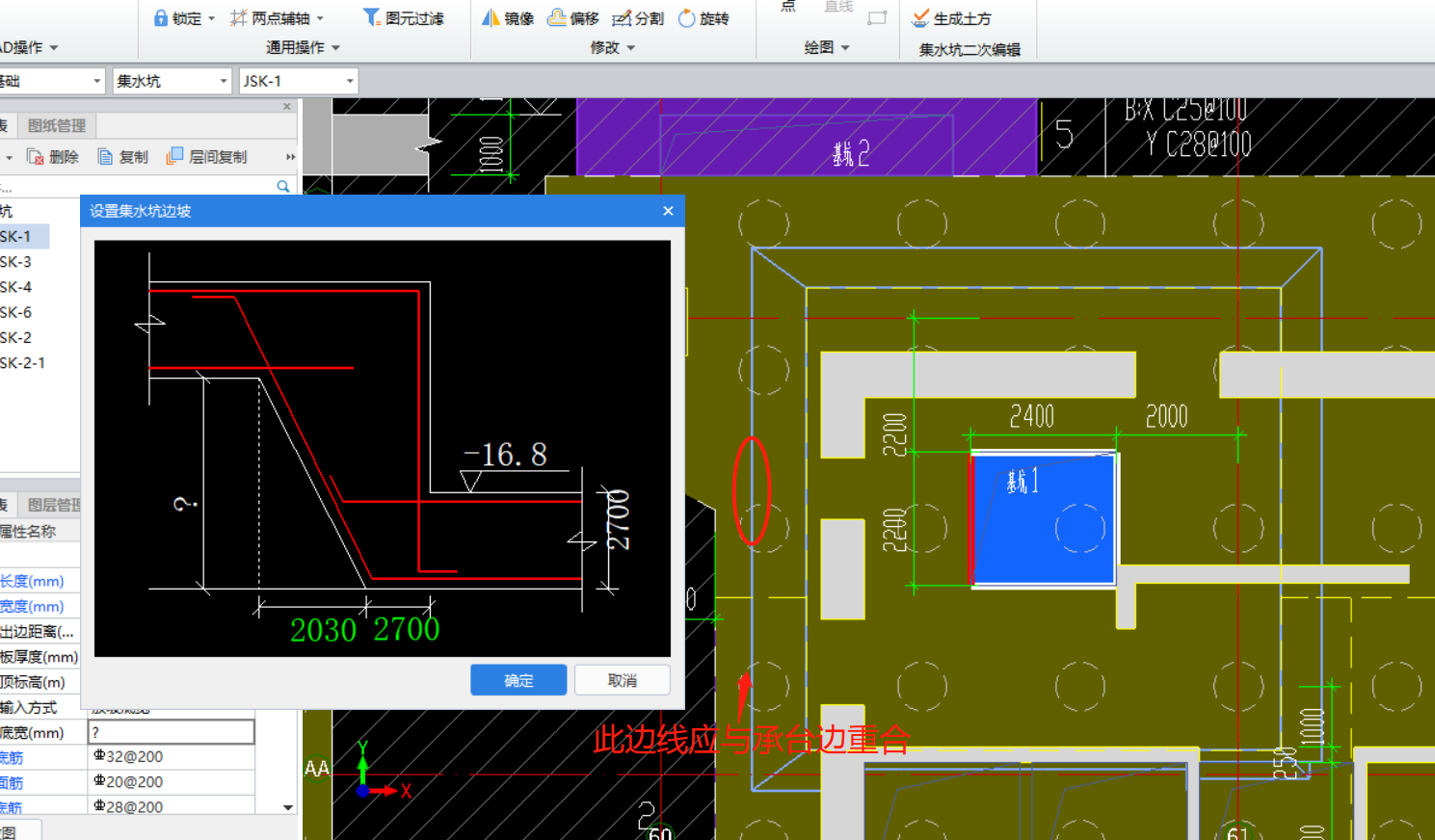Click the 20@200 rebar value cell

(172, 781)
